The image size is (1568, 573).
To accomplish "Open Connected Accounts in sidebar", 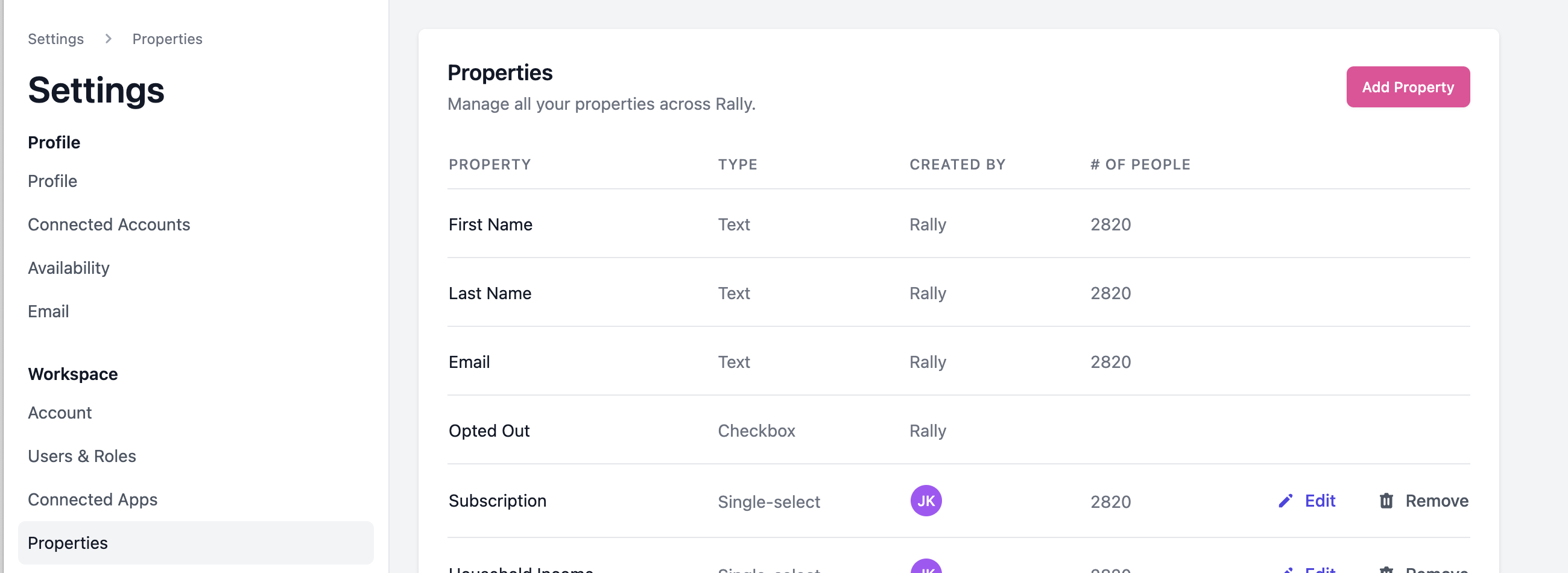I will coord(109,224).
